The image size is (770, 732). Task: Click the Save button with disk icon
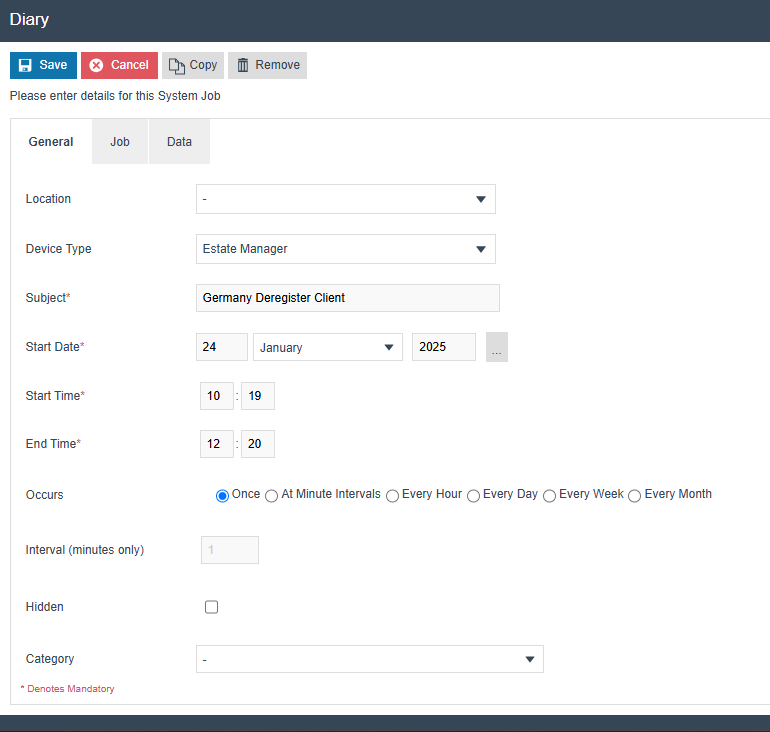(x=43, y=65)
